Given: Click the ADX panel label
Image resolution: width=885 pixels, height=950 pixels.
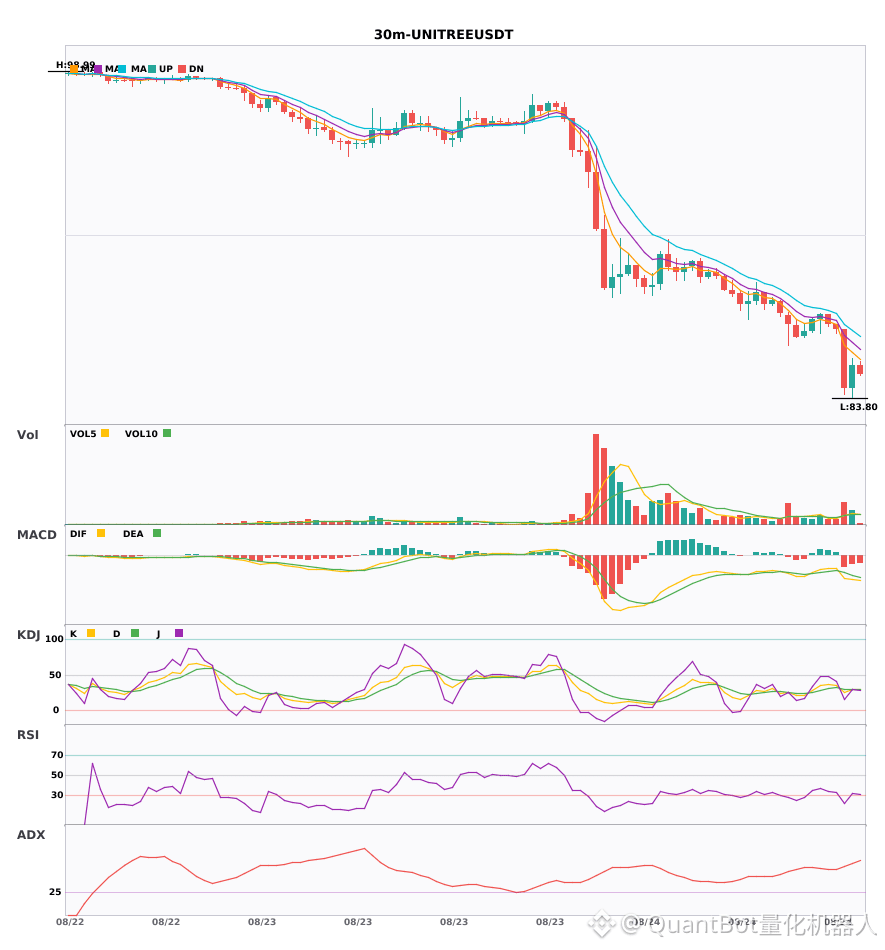Looking at the screenshot, I should coord(31,835).
